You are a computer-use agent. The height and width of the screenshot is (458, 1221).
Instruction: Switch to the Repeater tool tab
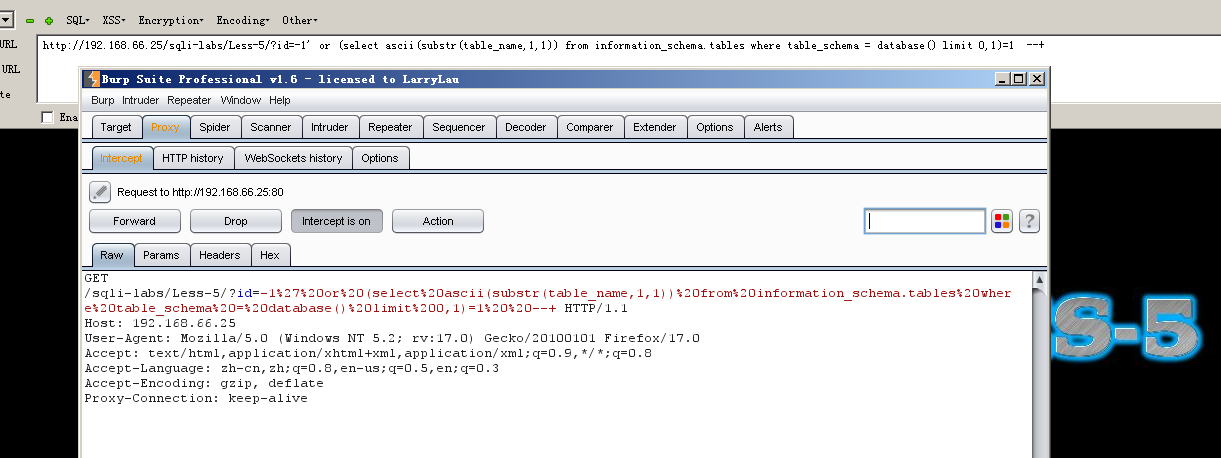click(390, 127)
